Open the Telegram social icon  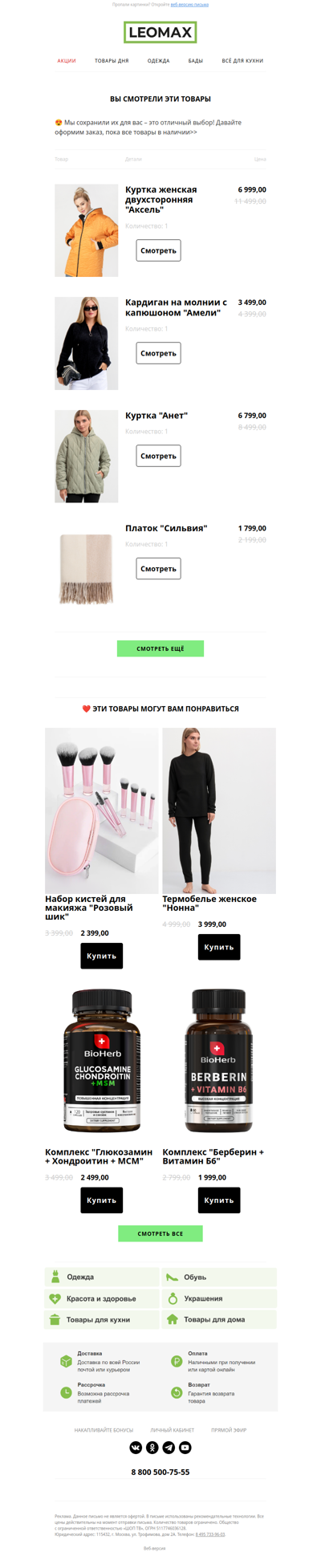169,1447
